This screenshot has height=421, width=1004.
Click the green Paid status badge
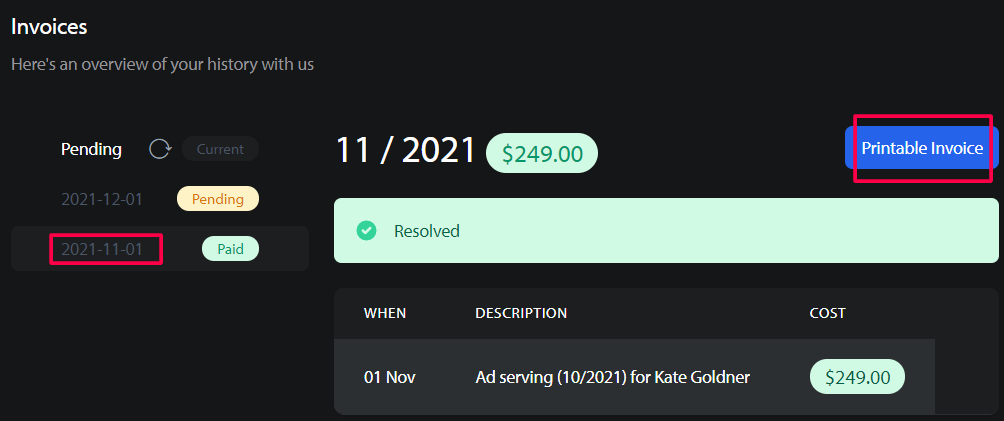click(x=231, y=249)
